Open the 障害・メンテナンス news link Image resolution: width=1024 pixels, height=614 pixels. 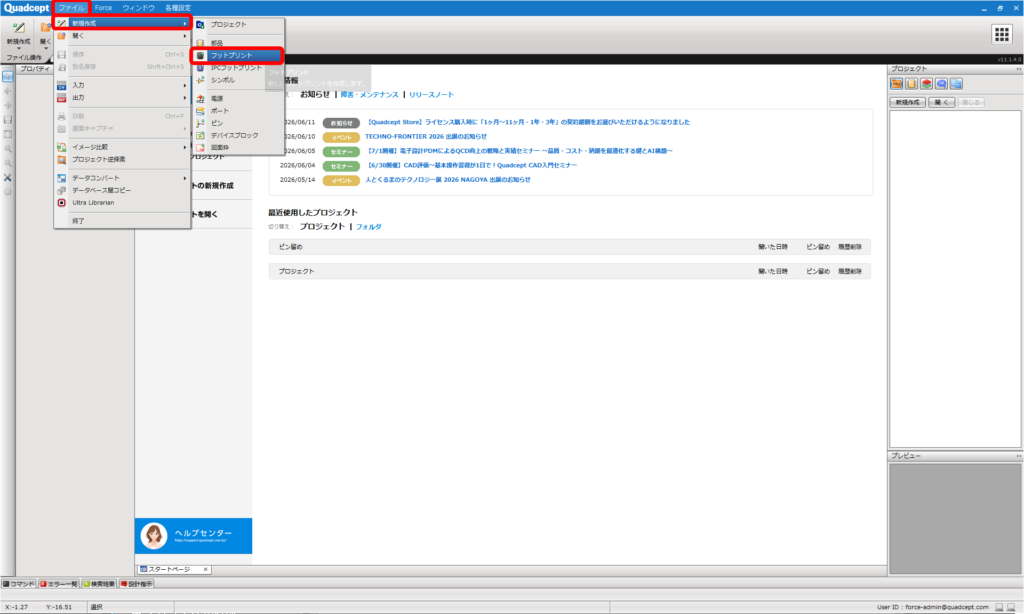(370, 95)
